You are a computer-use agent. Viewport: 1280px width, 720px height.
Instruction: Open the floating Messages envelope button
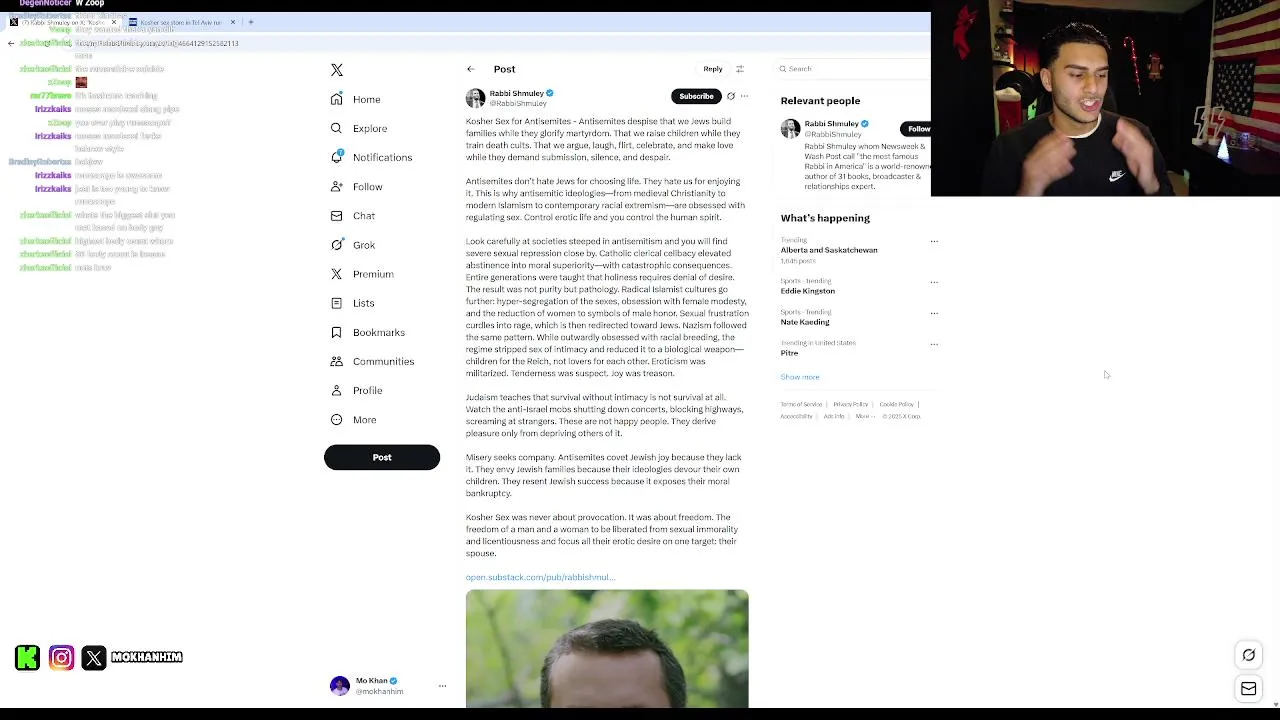[1249, 688]
